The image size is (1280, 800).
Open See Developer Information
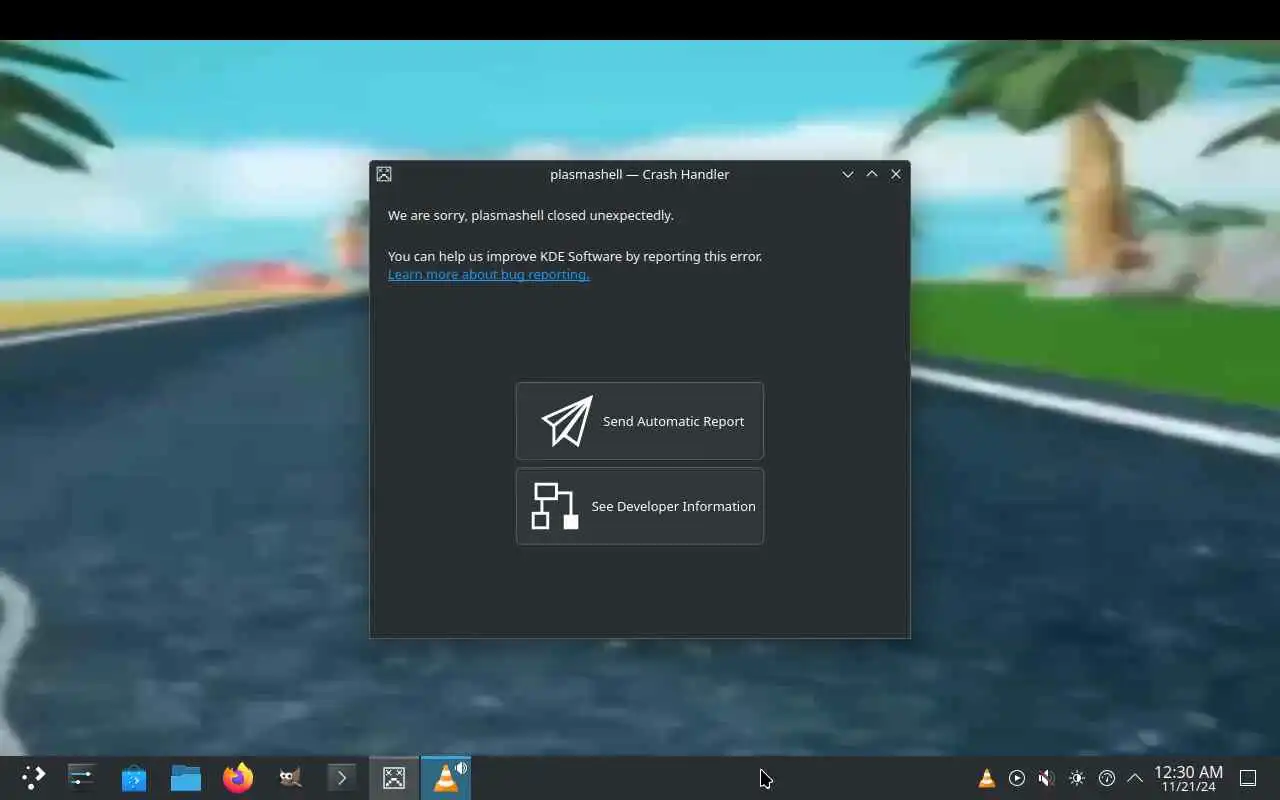click(x=640, y=506)
